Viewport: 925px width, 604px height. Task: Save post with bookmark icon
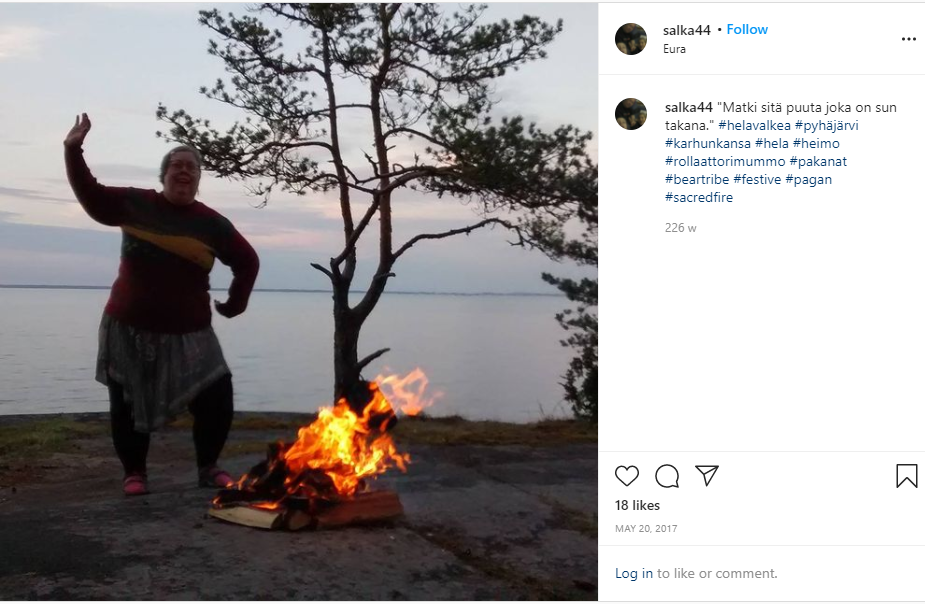(907, 476)
